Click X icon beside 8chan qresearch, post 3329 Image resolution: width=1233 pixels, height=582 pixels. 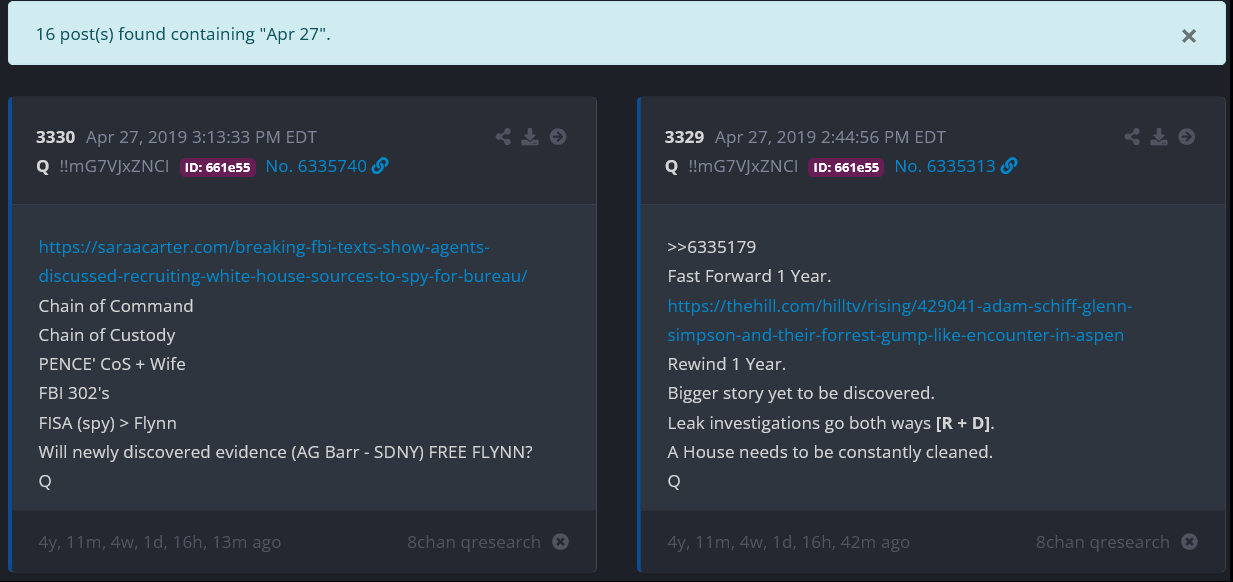click(1189, 542)
